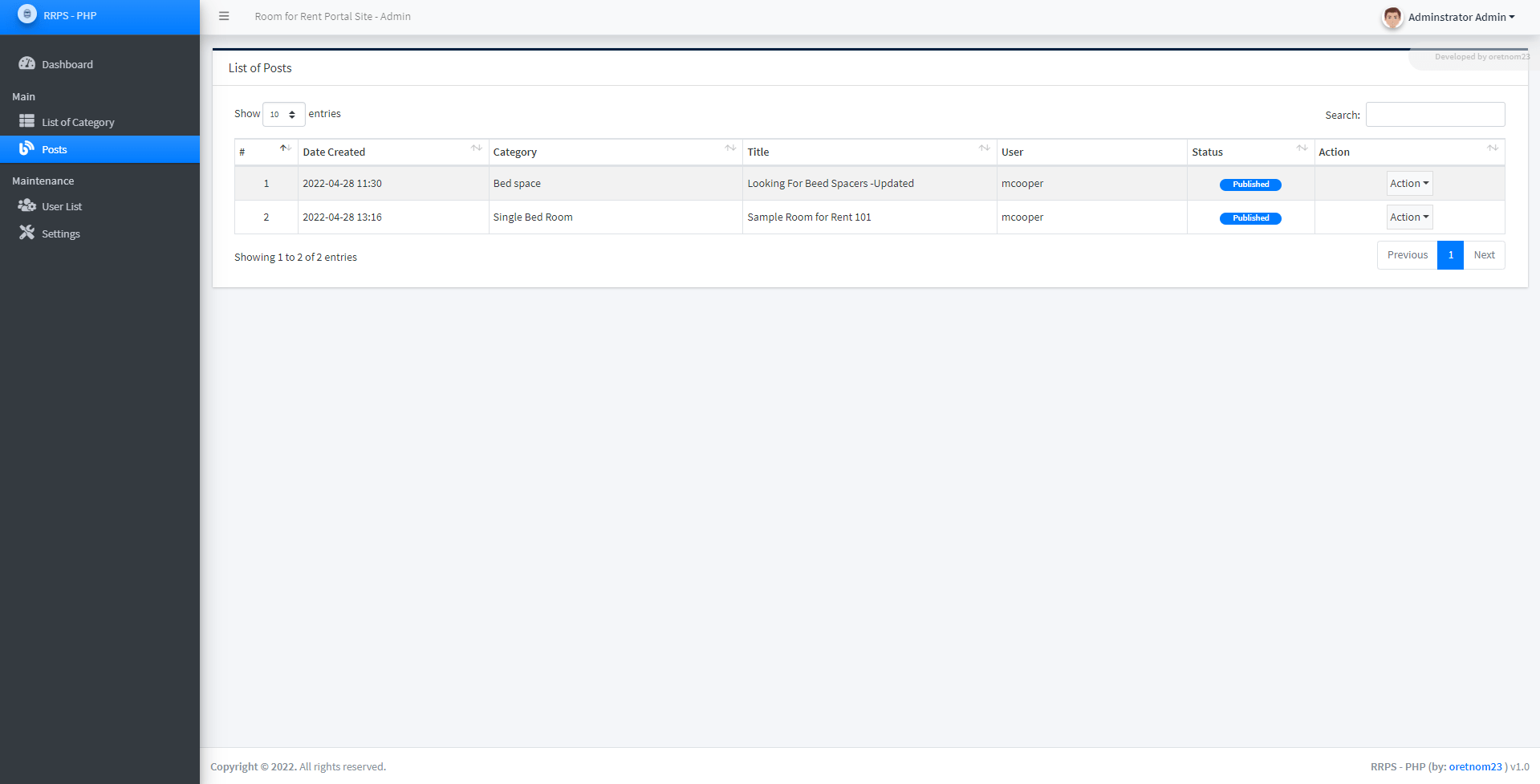The width and height of the screenshot is (1540, 784).
Task: Select the List of Category sidebar icon
Action: point(27,121)
